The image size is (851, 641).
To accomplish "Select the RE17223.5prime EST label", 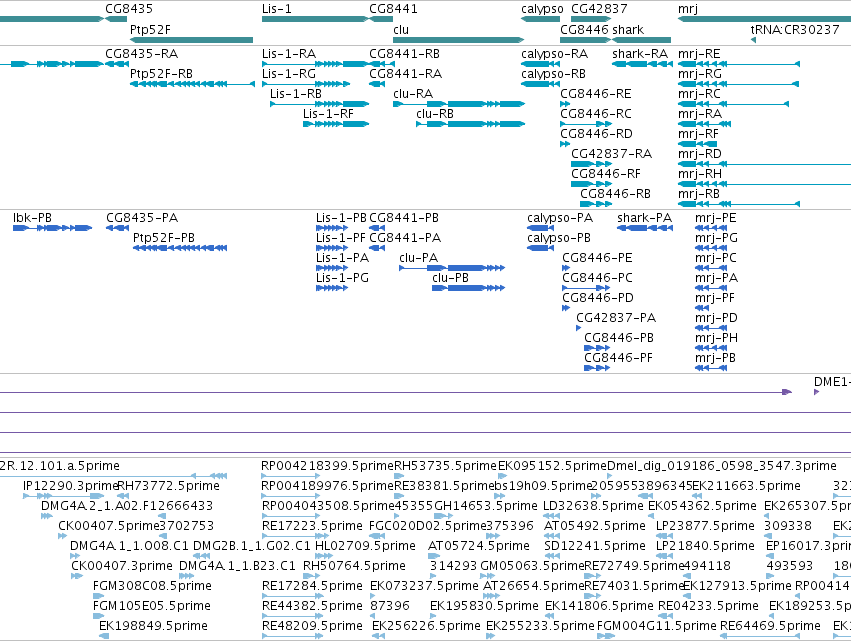I will click(312, 526).
